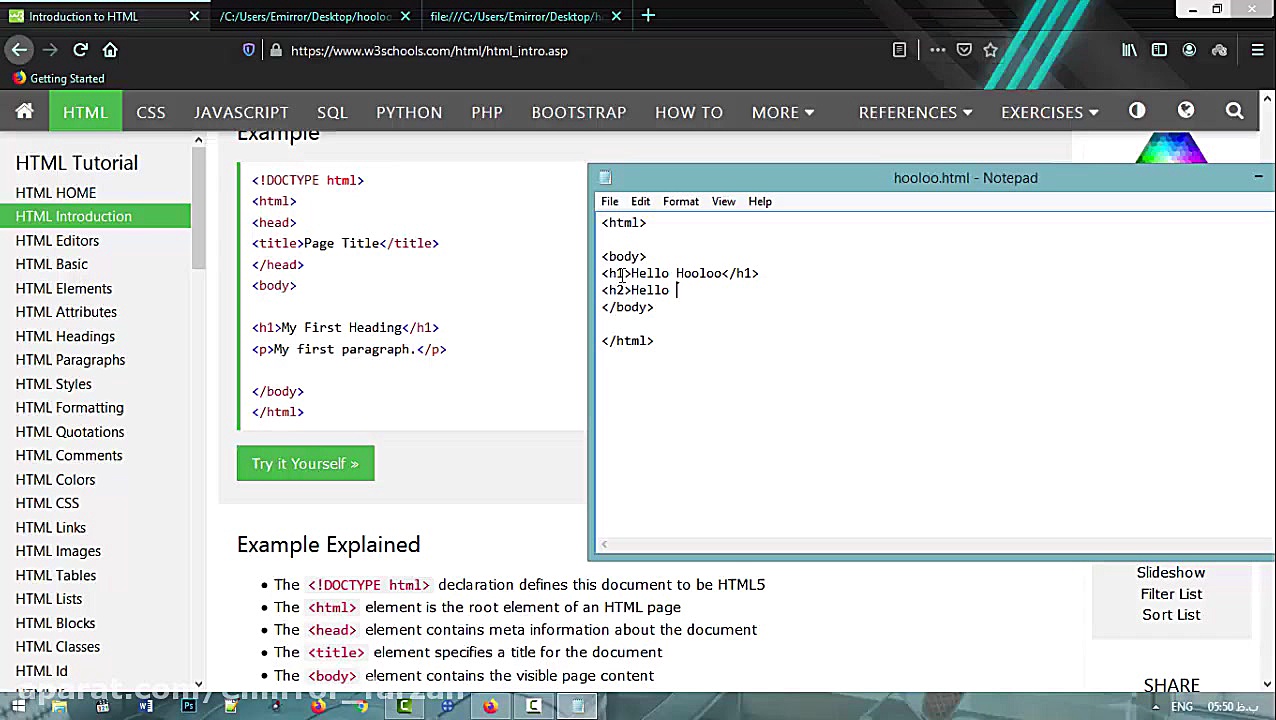Open Notepad Format menu
1276x720 pixels.
(680, 201)
